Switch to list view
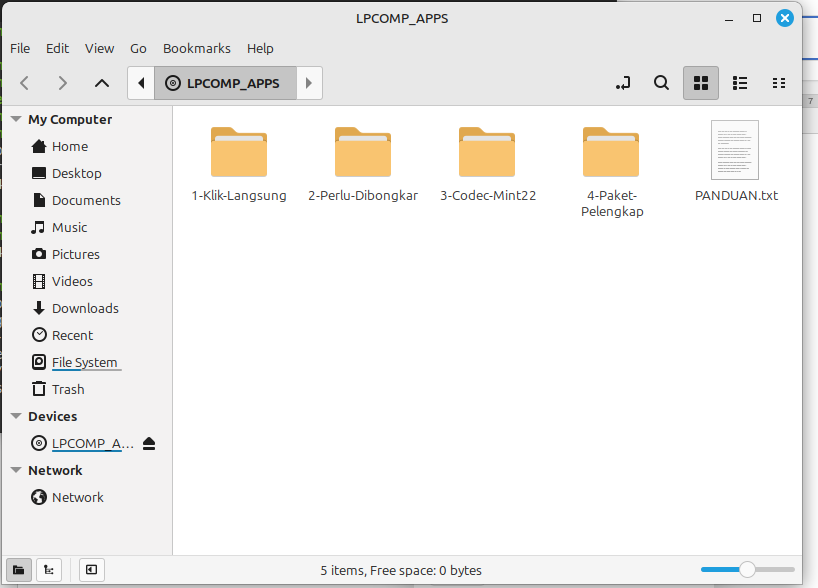This screenshot has width=818, height=588. click(x=740, y=83)
